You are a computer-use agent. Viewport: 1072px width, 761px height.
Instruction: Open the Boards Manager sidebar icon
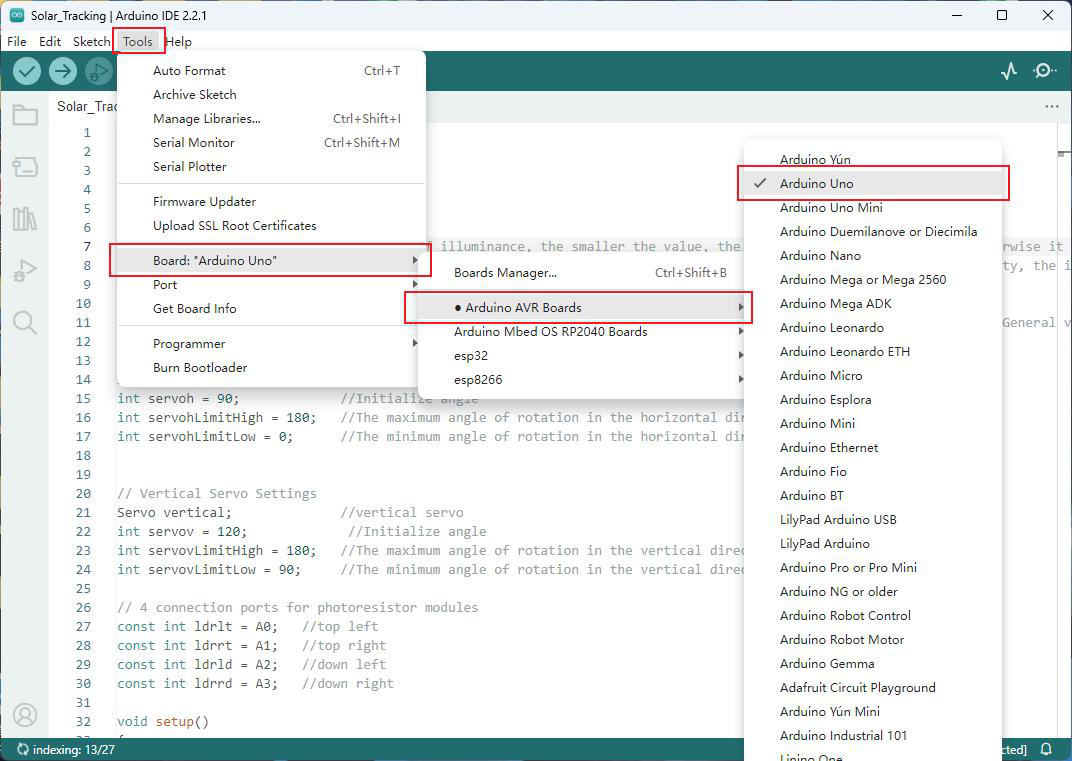tap(25, 167)
